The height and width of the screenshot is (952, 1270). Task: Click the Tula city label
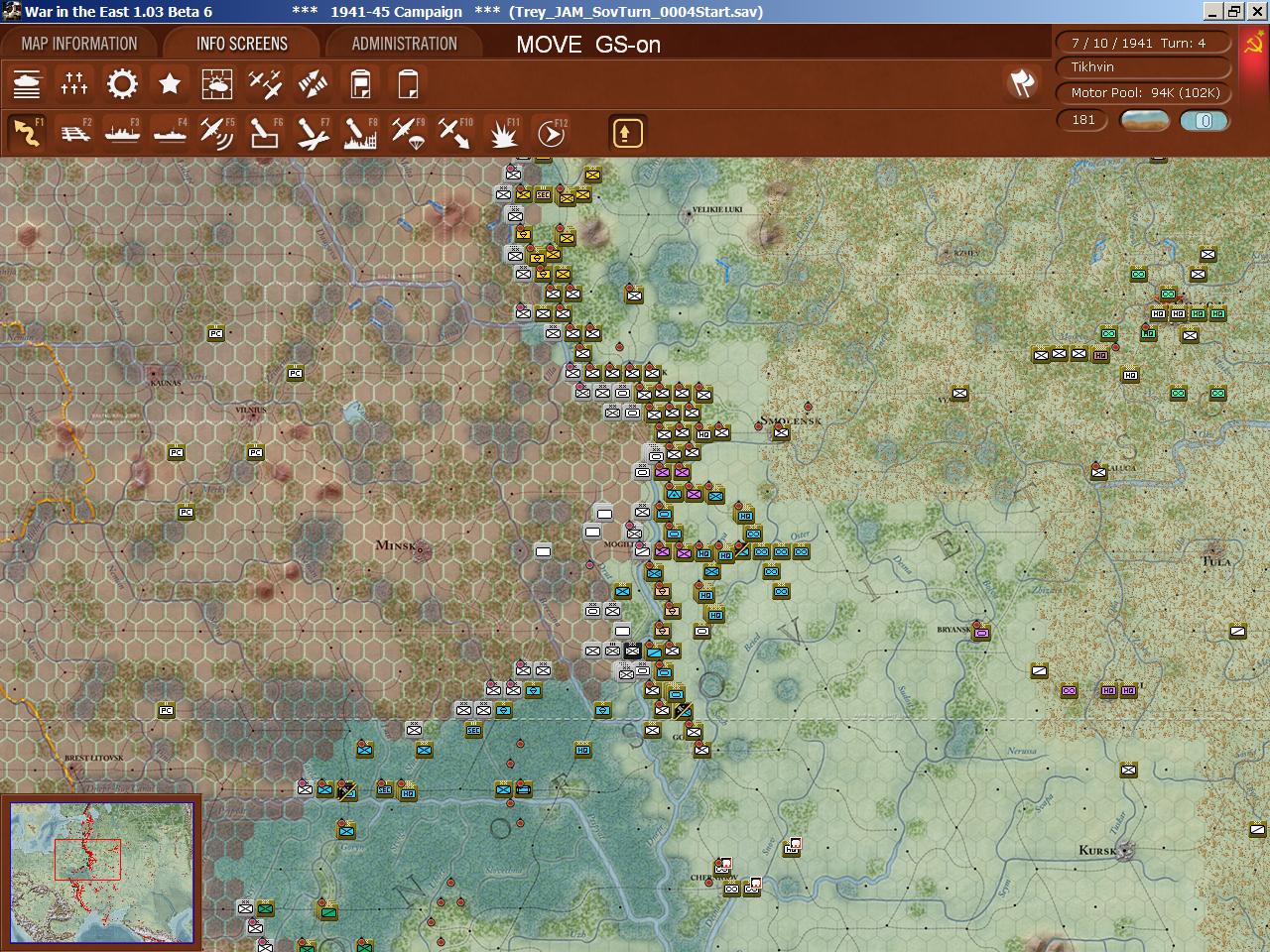(1215, 561)
